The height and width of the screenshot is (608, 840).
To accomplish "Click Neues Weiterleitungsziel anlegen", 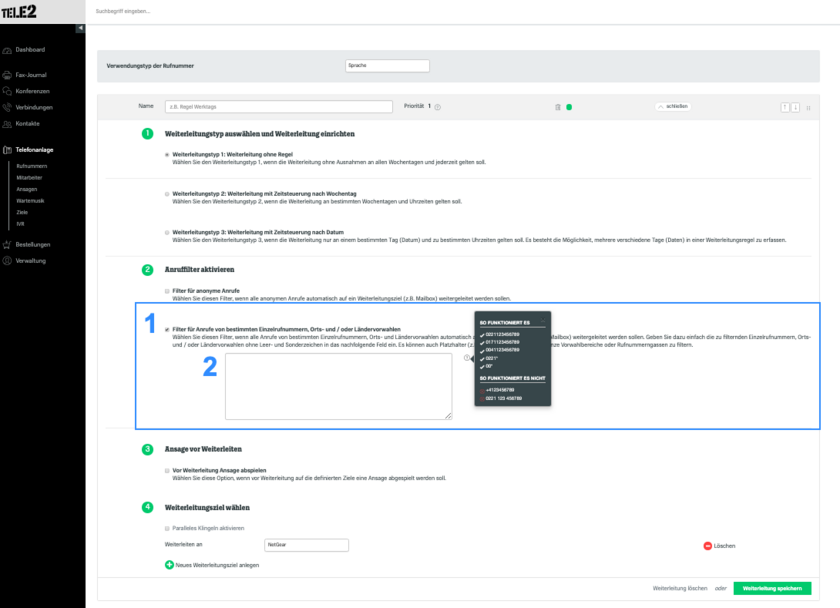I will [217, 565].
